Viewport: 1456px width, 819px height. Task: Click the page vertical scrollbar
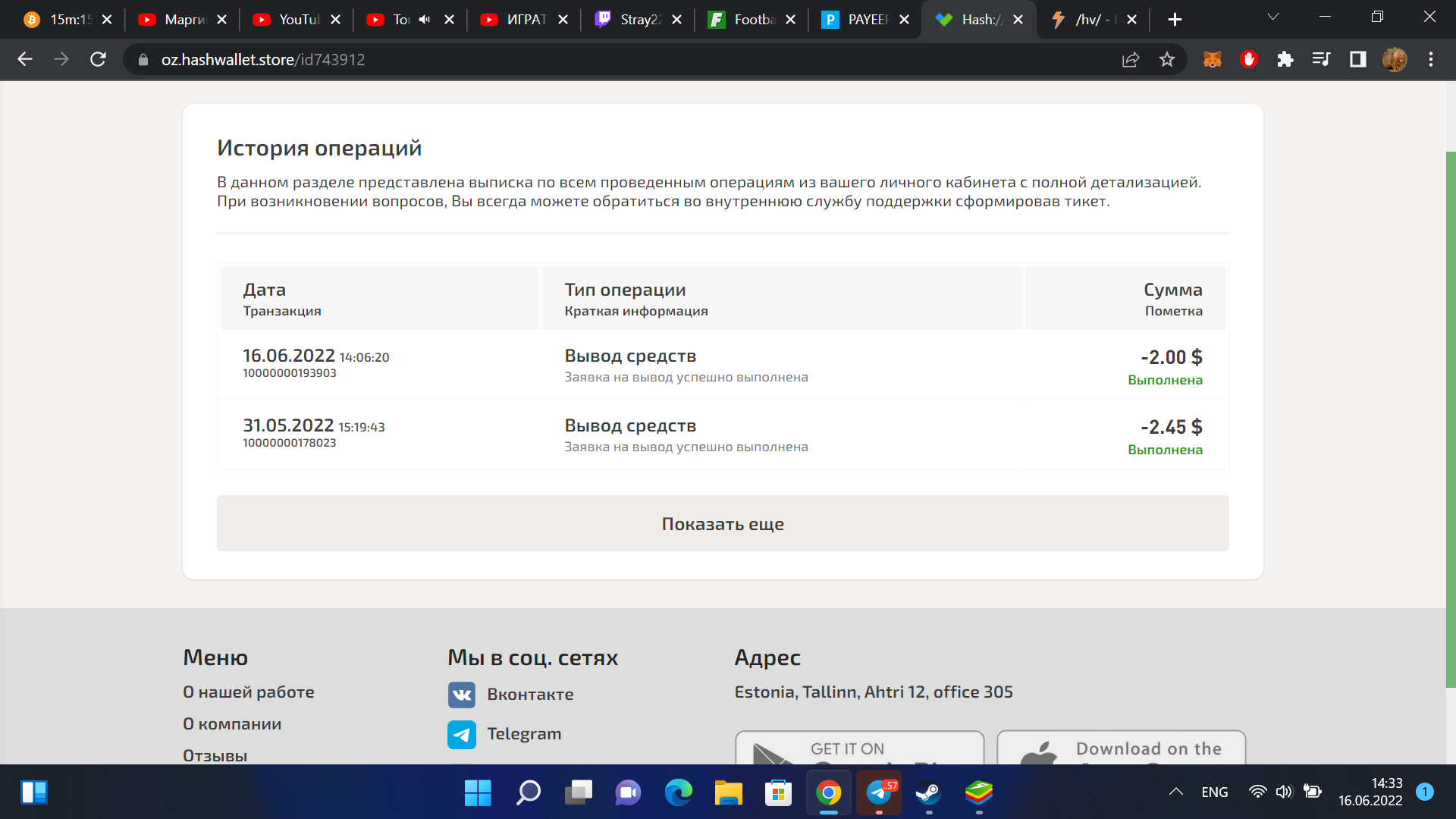(x=1451, y=417)
